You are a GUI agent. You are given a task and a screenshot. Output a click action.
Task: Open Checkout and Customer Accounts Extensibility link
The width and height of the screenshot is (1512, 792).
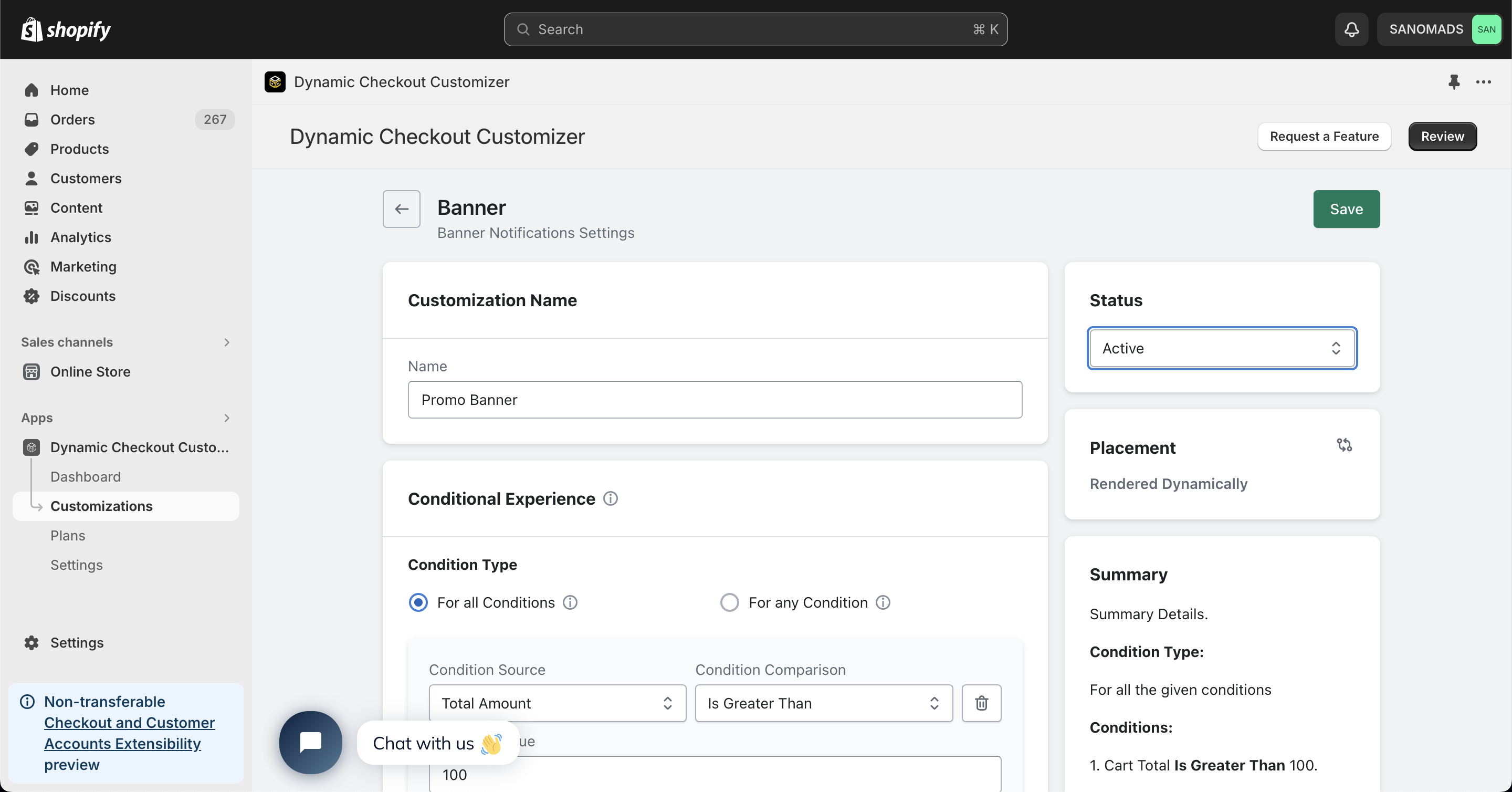(x=129, y=733)
